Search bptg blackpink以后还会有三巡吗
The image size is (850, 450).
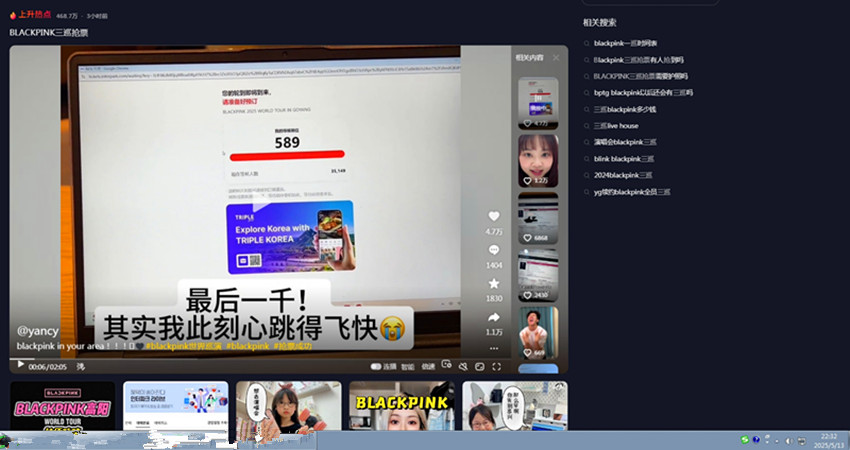pyautogui.click(x=643, y=93)
